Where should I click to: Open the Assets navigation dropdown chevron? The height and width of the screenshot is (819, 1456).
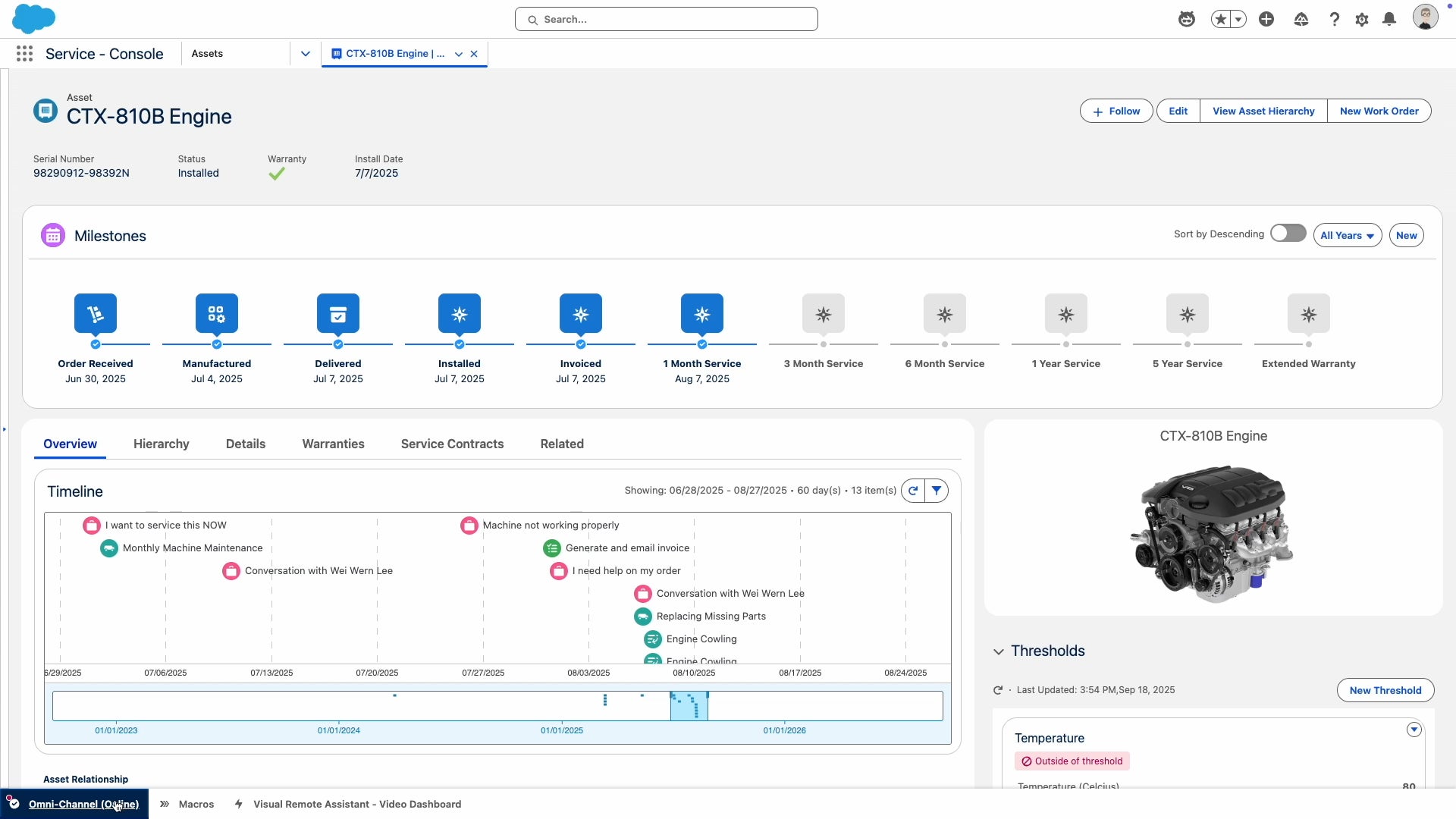pyautogui.click(x=306, y=54)
